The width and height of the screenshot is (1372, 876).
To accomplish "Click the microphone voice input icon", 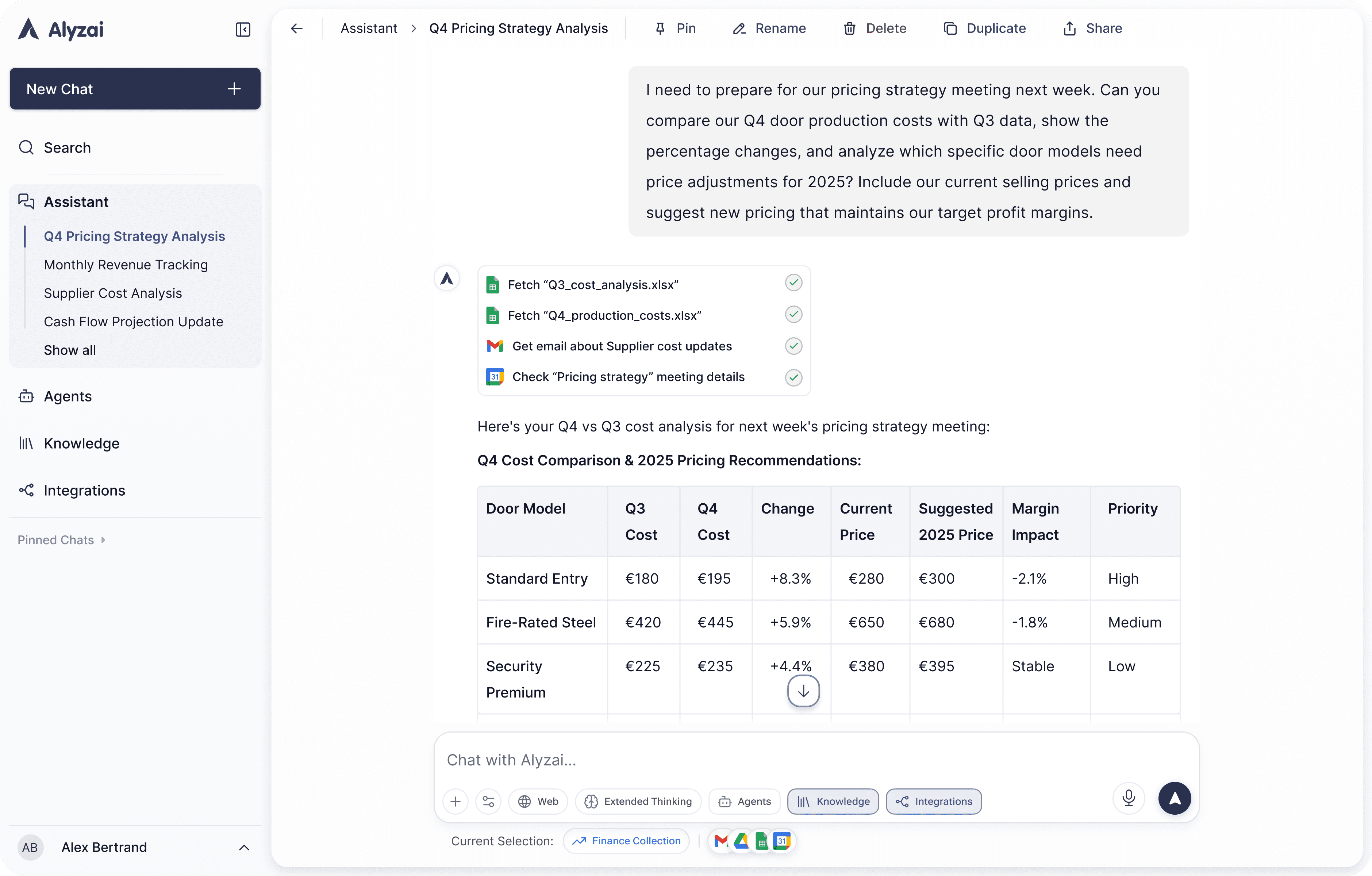I will [1128, 798].
